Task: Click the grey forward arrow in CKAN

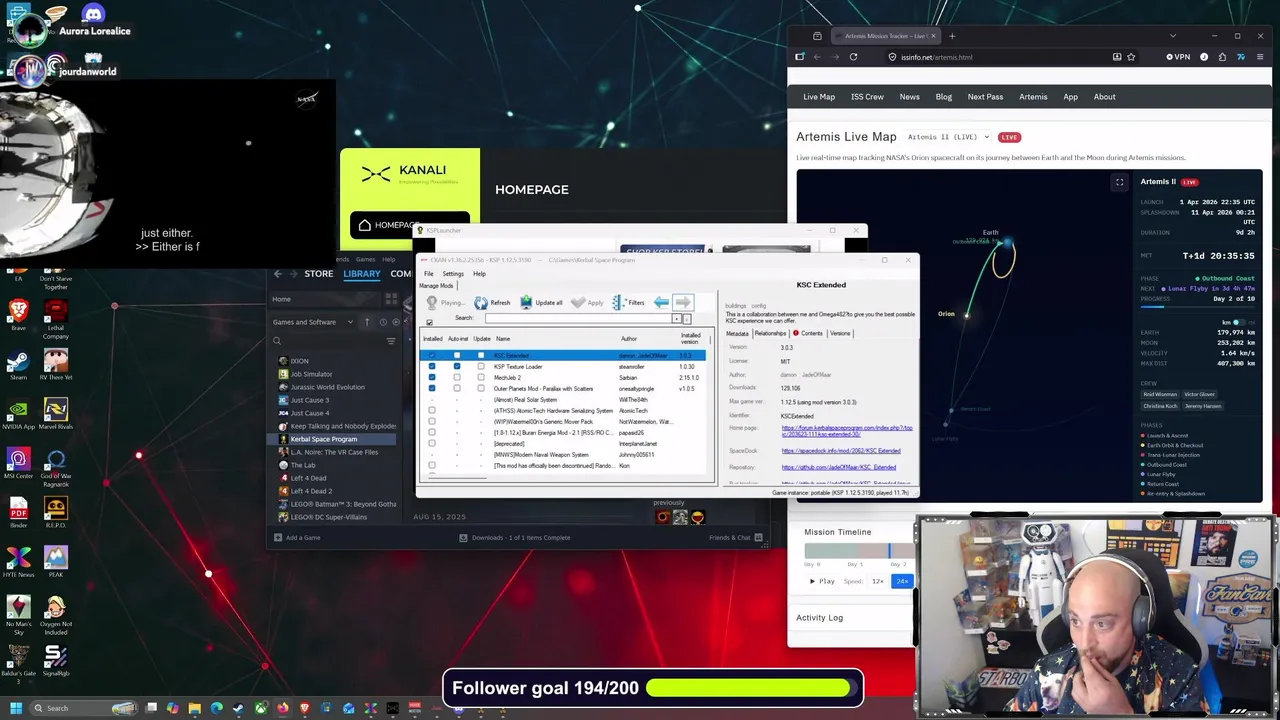Action: [683, 302]
